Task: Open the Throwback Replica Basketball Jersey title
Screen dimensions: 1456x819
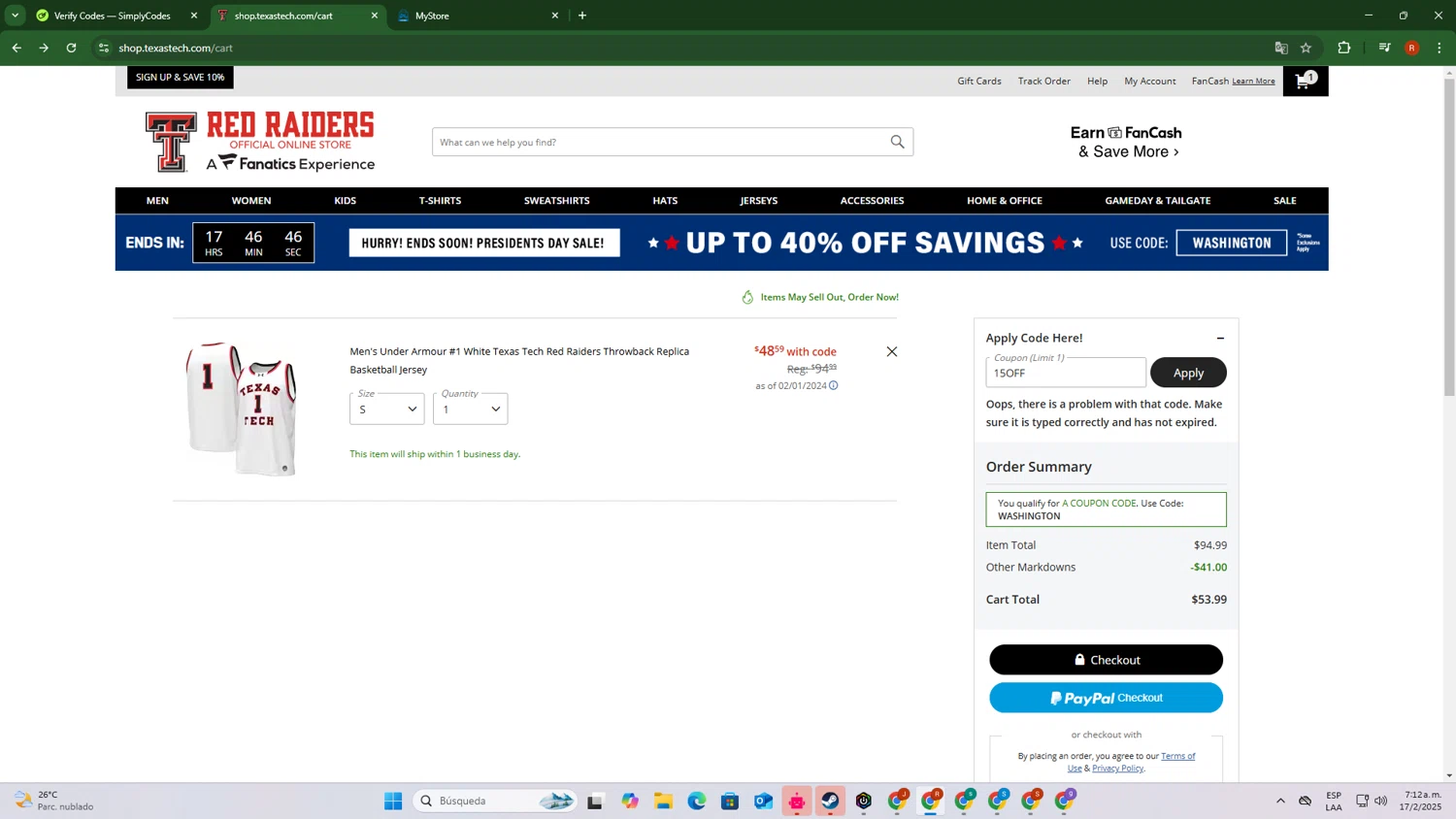Action: click(x=519, y=360)
